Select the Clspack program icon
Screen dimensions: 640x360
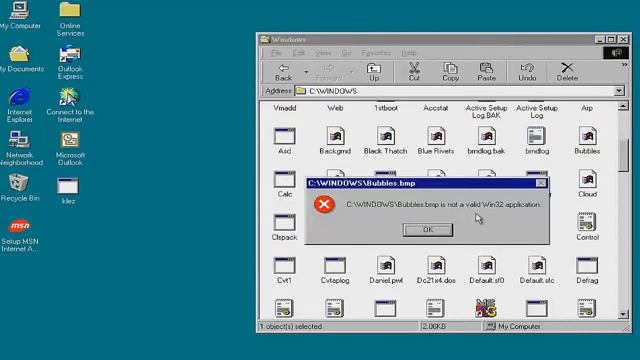pyautogui.click(x=284, y=227)
